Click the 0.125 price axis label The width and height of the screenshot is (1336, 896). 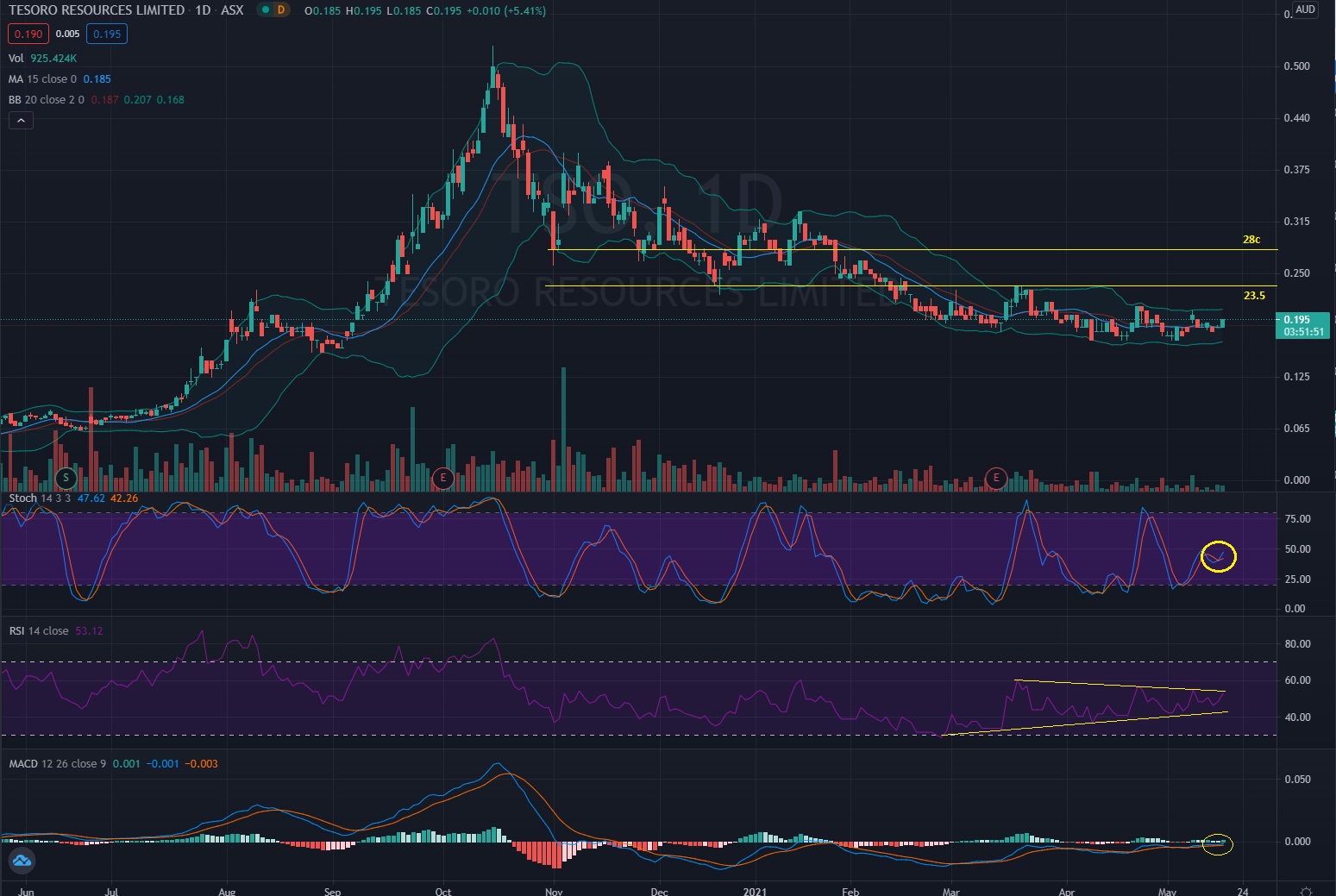(x=1296, y=376)
